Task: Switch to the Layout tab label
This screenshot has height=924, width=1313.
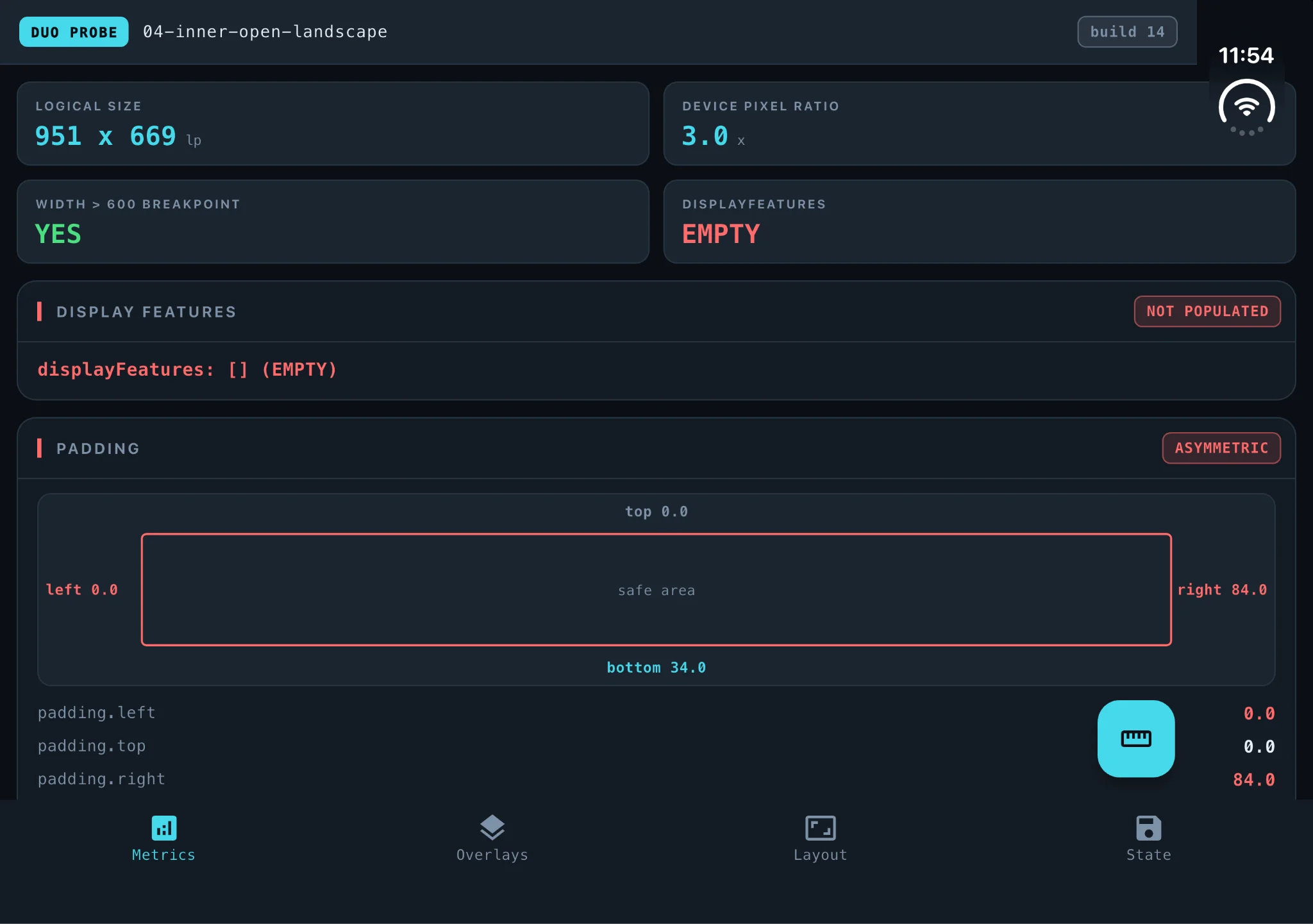Action: (821, 855)
